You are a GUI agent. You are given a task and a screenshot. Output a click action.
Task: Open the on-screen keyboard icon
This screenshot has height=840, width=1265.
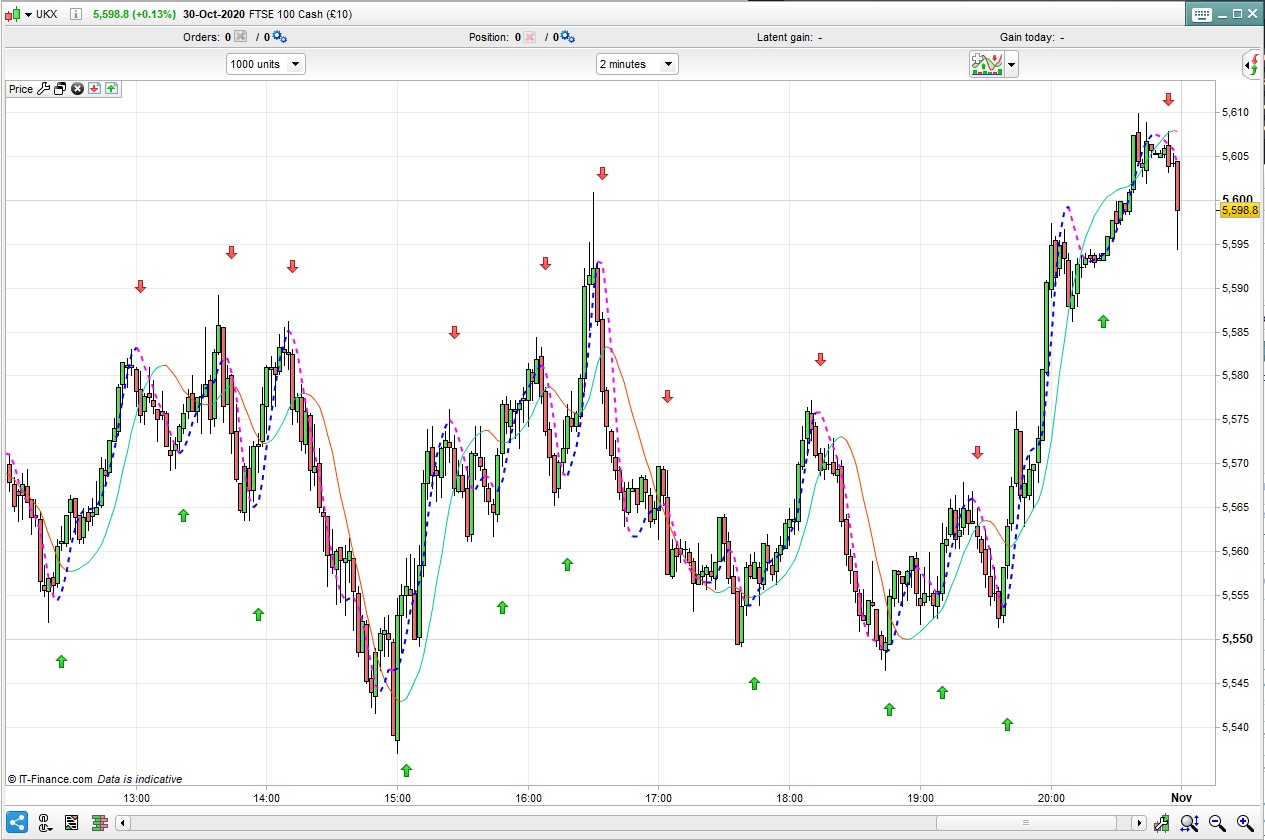tap(1201, 14)
